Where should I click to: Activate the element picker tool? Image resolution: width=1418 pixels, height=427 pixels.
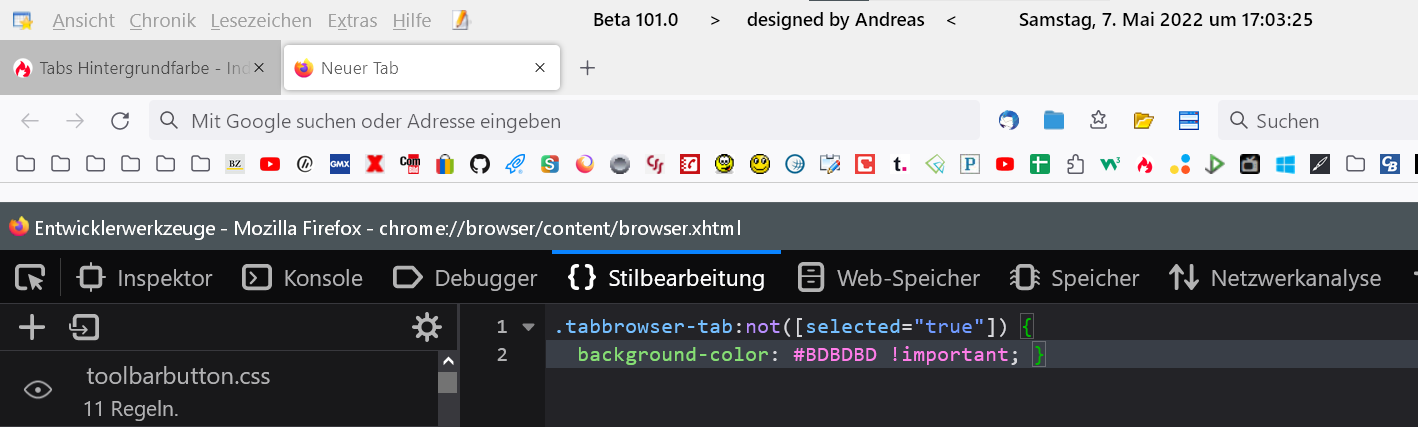tap(30, 278)
